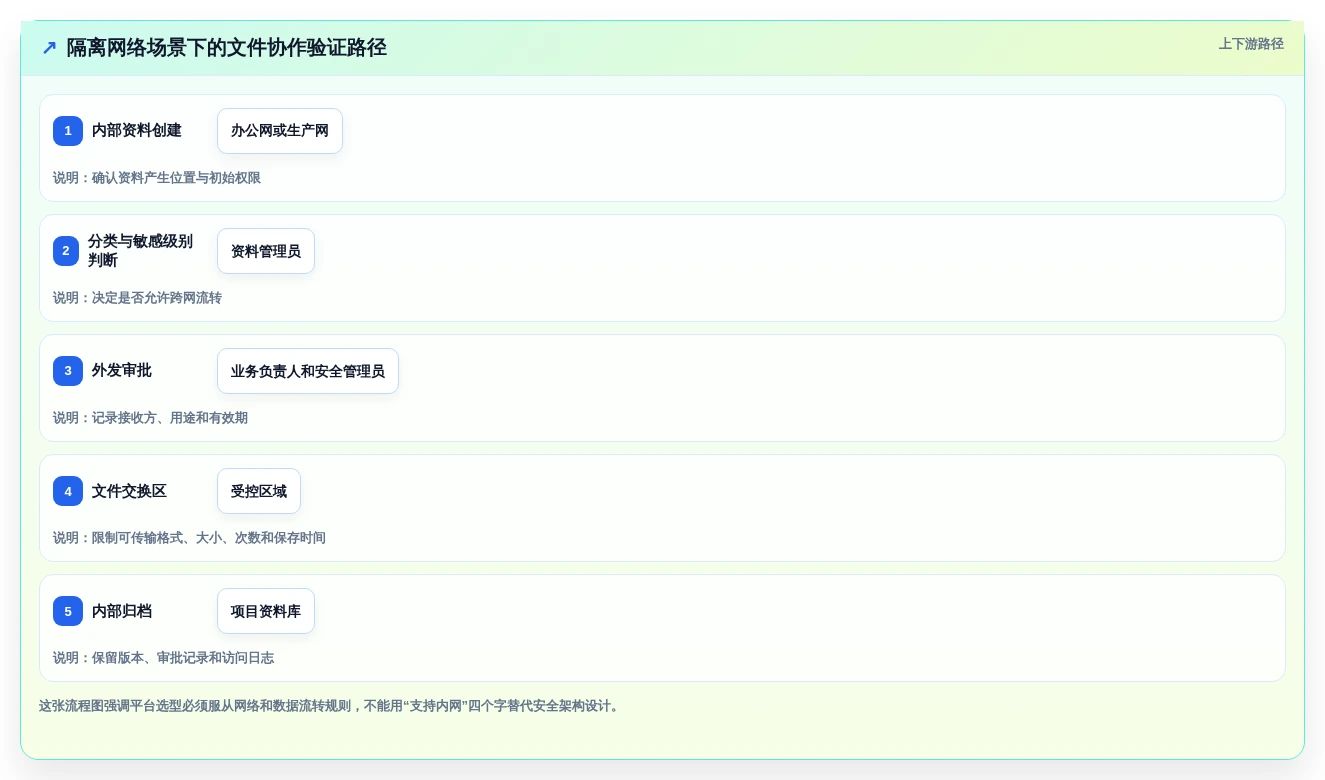Image resolution: width=1325 pixels, height=780 pixels.
Task: Click the 受控区域 tag
Action: (x=259, y=491)
